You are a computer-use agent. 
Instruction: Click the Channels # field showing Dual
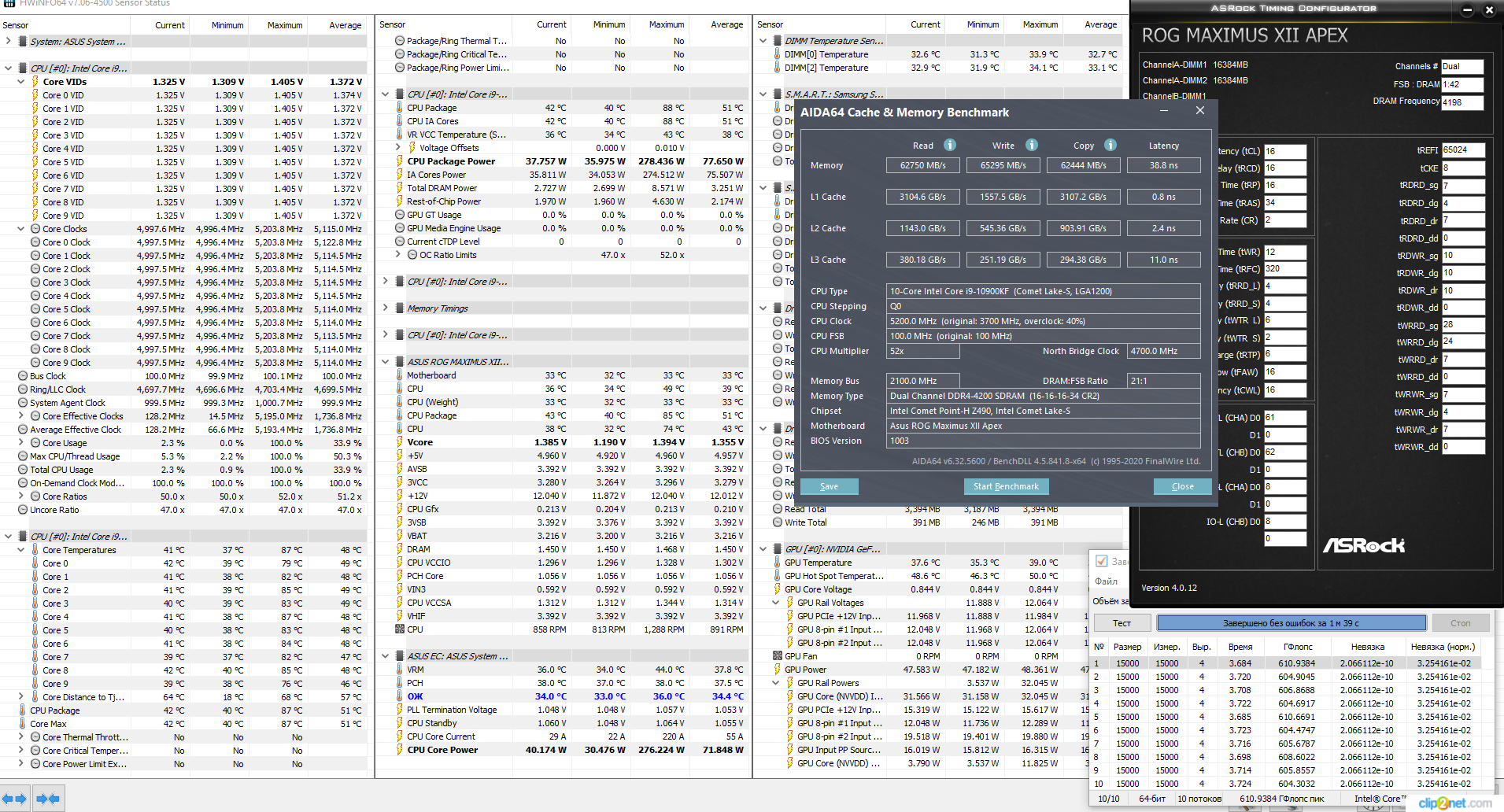(x=1462, y=67)
